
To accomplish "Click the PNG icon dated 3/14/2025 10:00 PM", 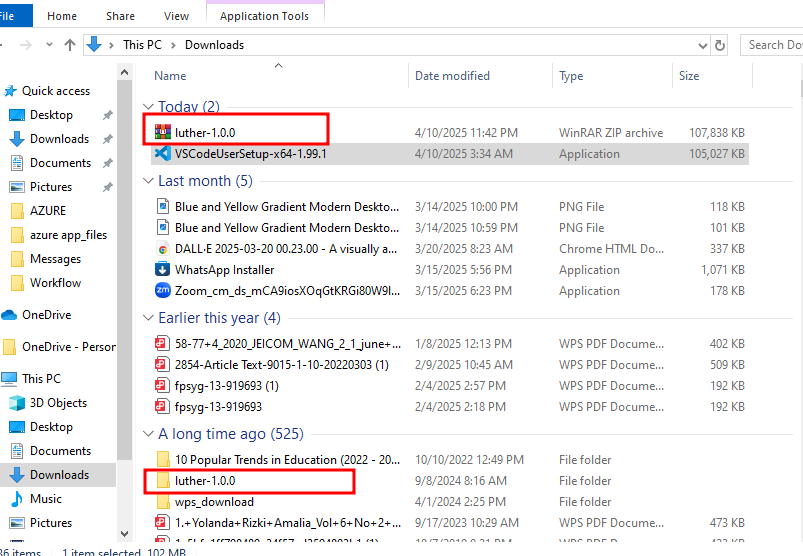I will (x=163, y=206).
